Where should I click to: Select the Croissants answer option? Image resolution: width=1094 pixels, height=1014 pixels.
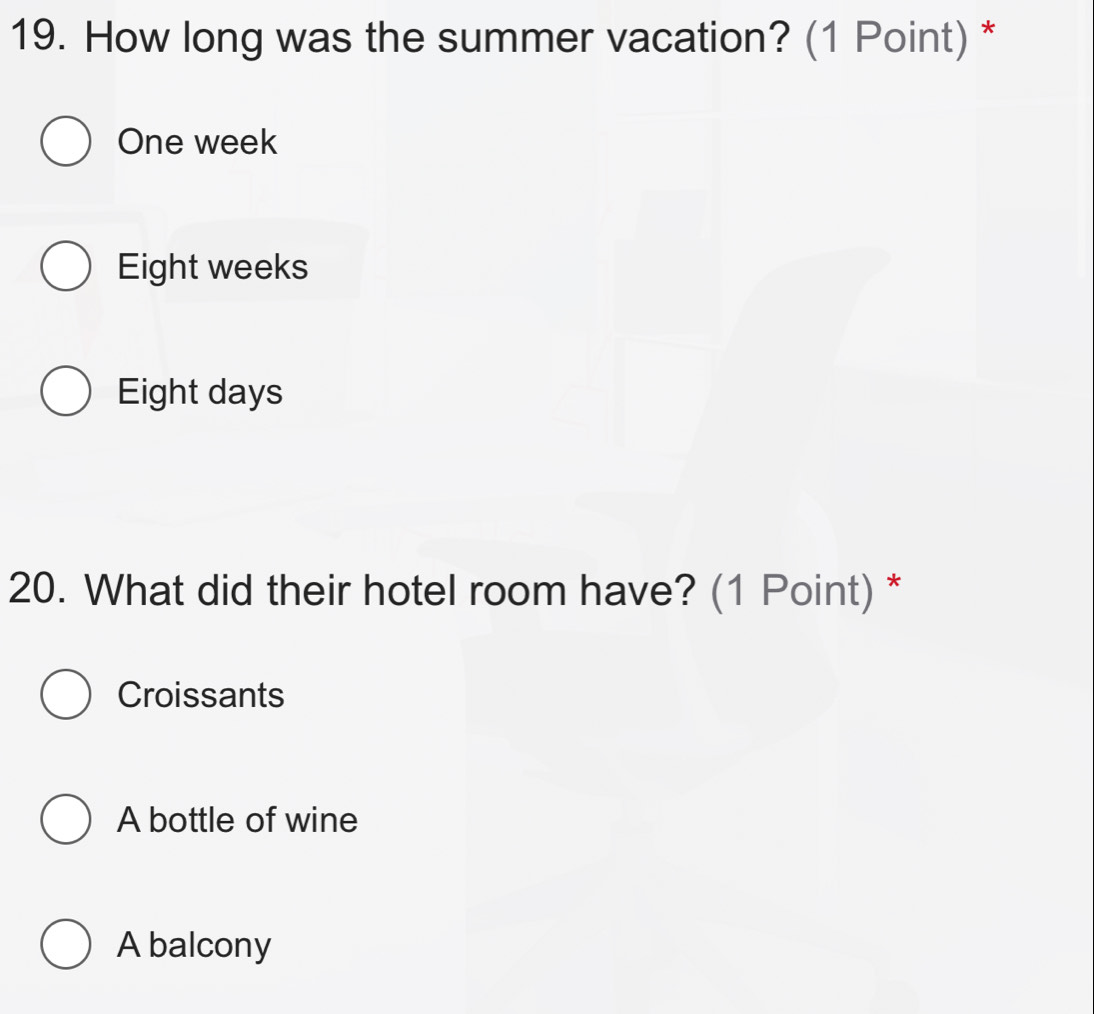coord(65,695)
